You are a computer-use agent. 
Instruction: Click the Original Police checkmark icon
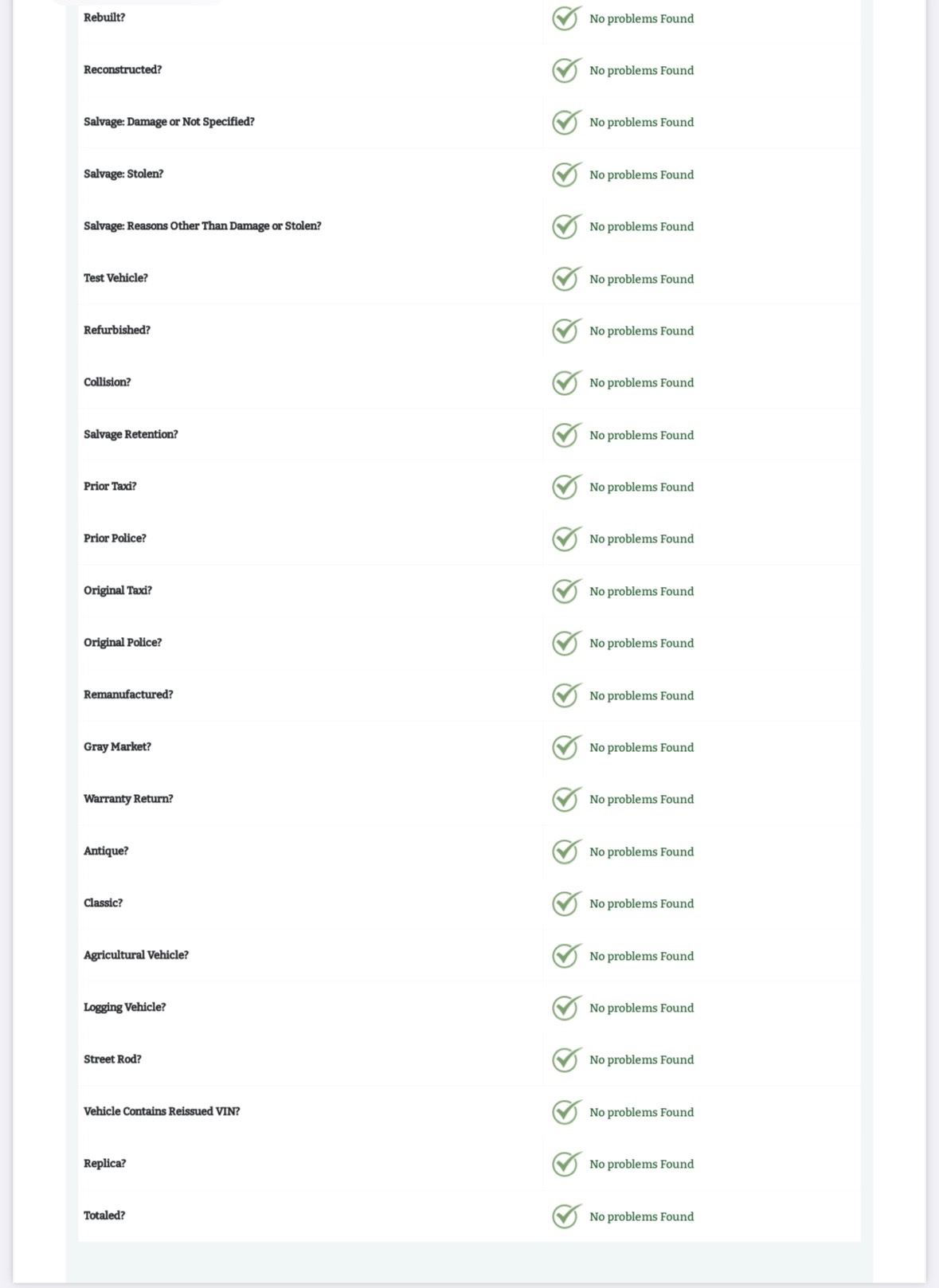566,643
